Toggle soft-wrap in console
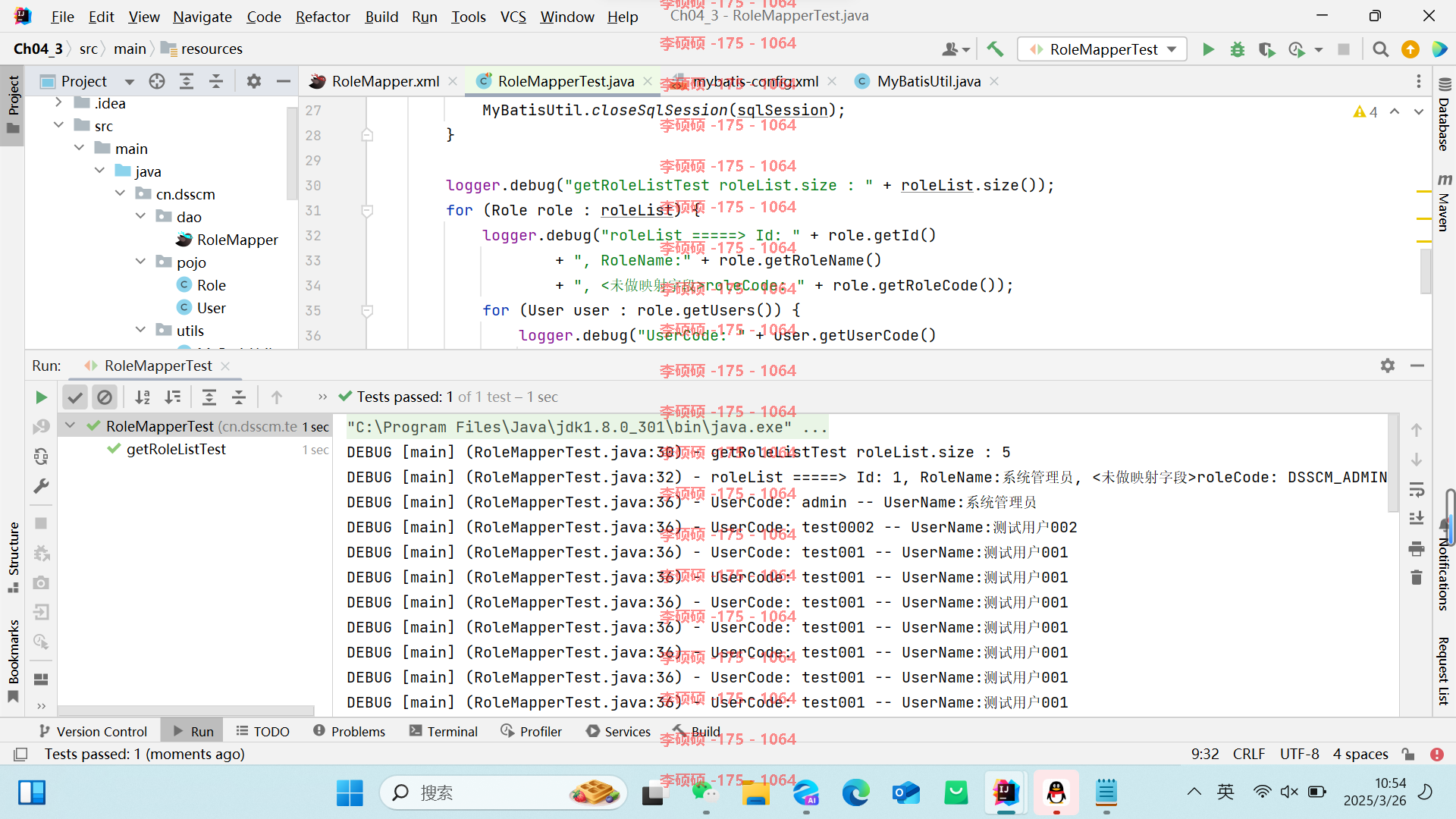 pyautogui.click(x=1416, y=489)
